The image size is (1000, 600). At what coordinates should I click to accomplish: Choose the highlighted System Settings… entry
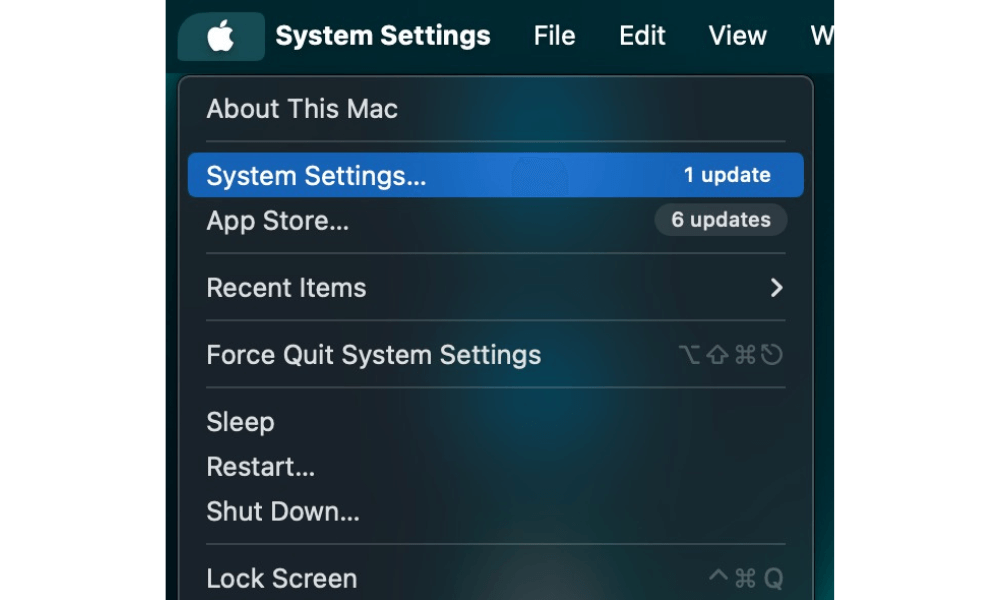(496, 175)
